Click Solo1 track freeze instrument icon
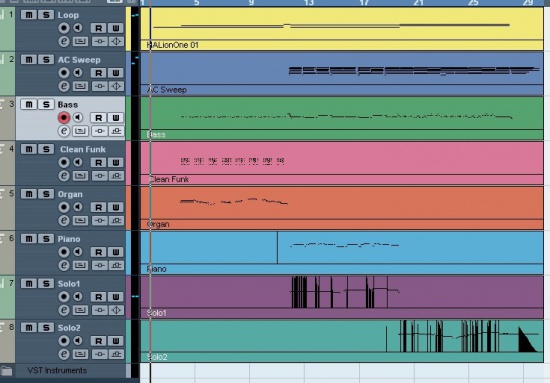 [x=116, y=310]
